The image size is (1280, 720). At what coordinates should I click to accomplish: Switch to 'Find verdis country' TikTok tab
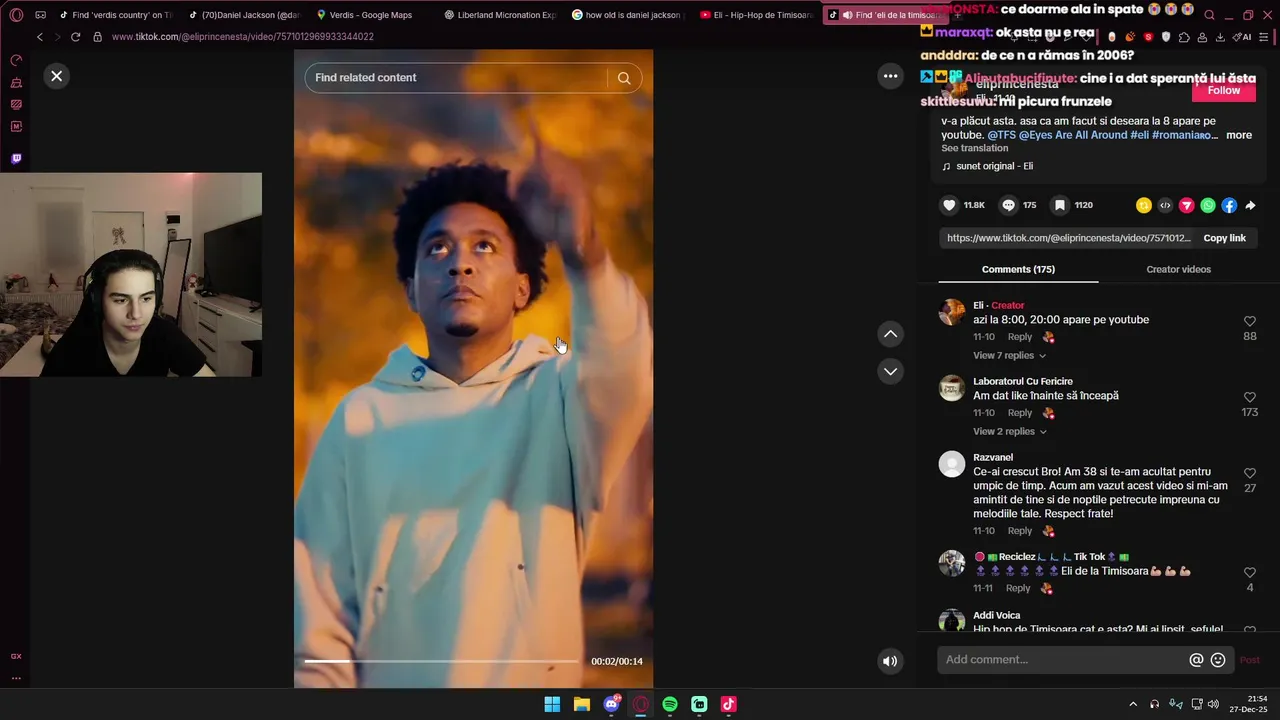[x=115, y=15]
